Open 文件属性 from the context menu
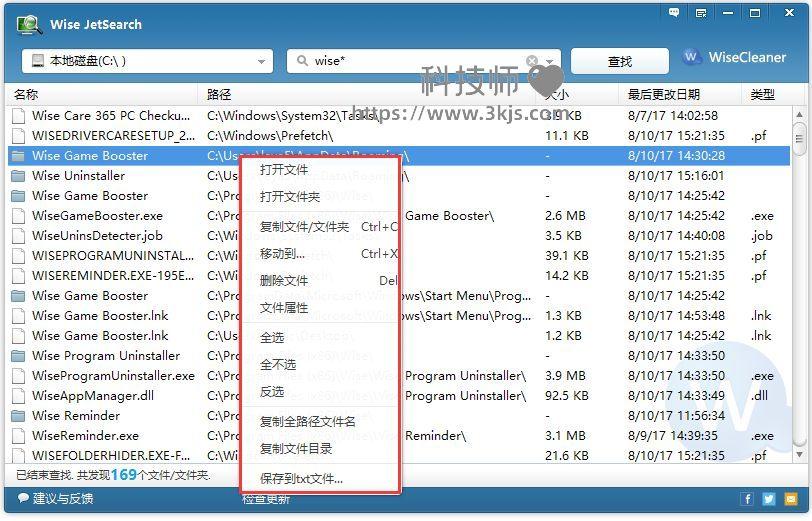Screen dimensions: 812x521 [x=321, y=308]
